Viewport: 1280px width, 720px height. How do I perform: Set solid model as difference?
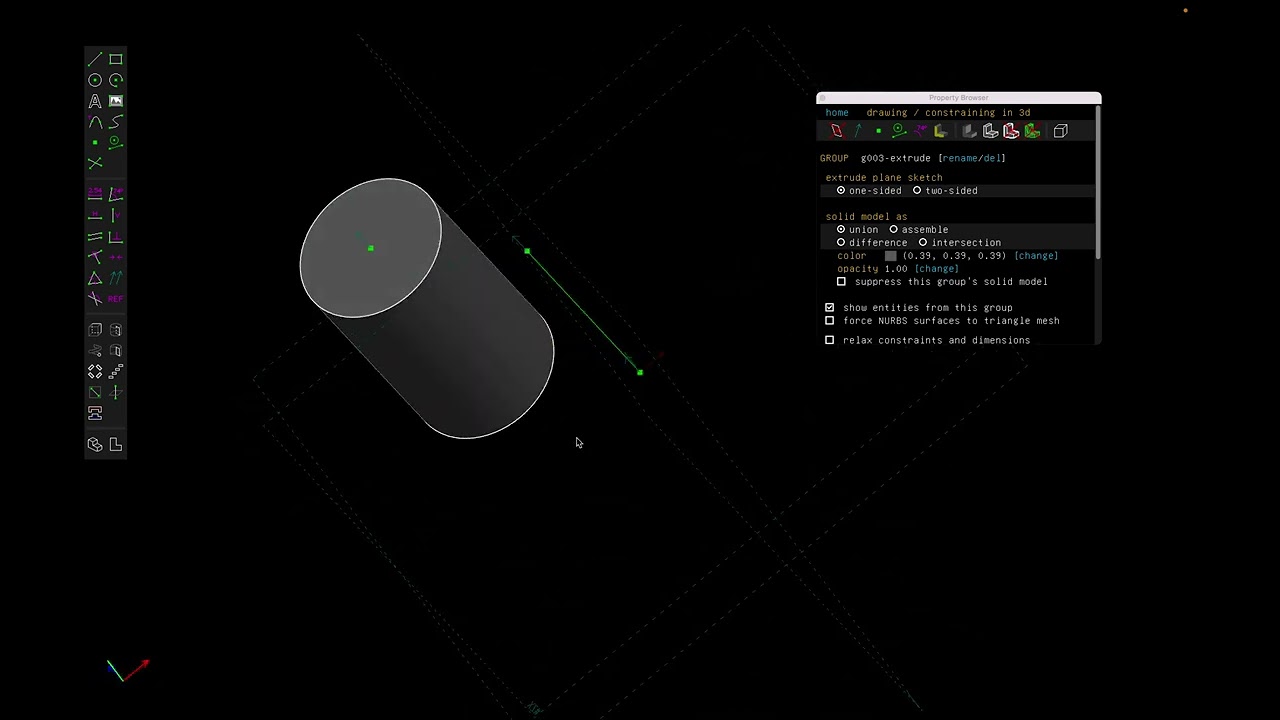872,242
